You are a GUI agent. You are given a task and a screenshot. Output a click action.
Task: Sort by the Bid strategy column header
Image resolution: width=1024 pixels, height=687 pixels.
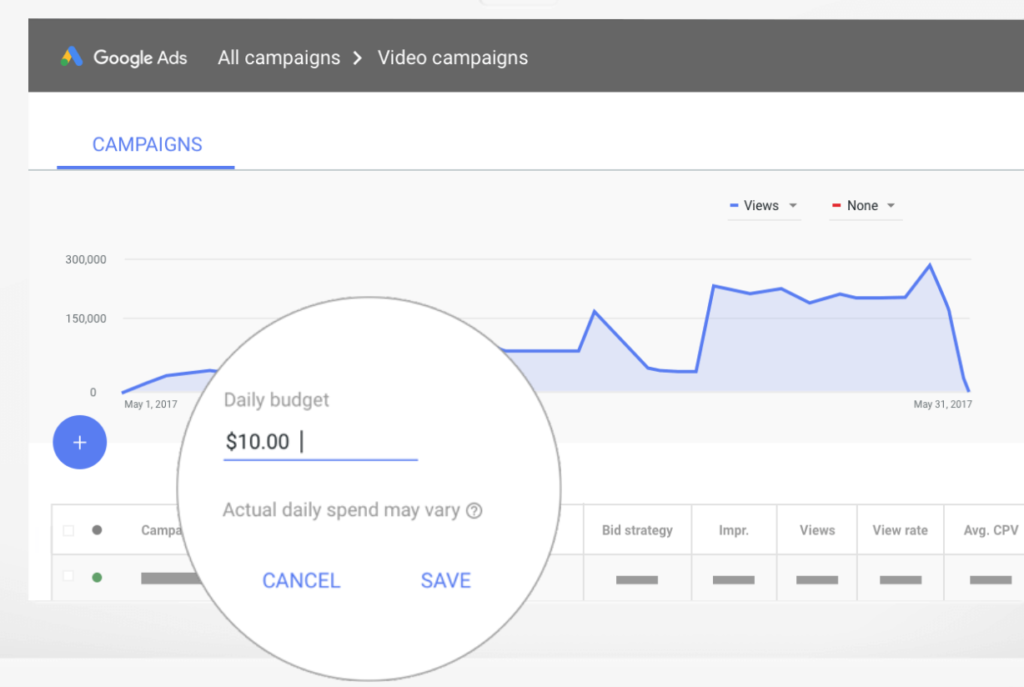pyautogui.click(x=637, y=530)
